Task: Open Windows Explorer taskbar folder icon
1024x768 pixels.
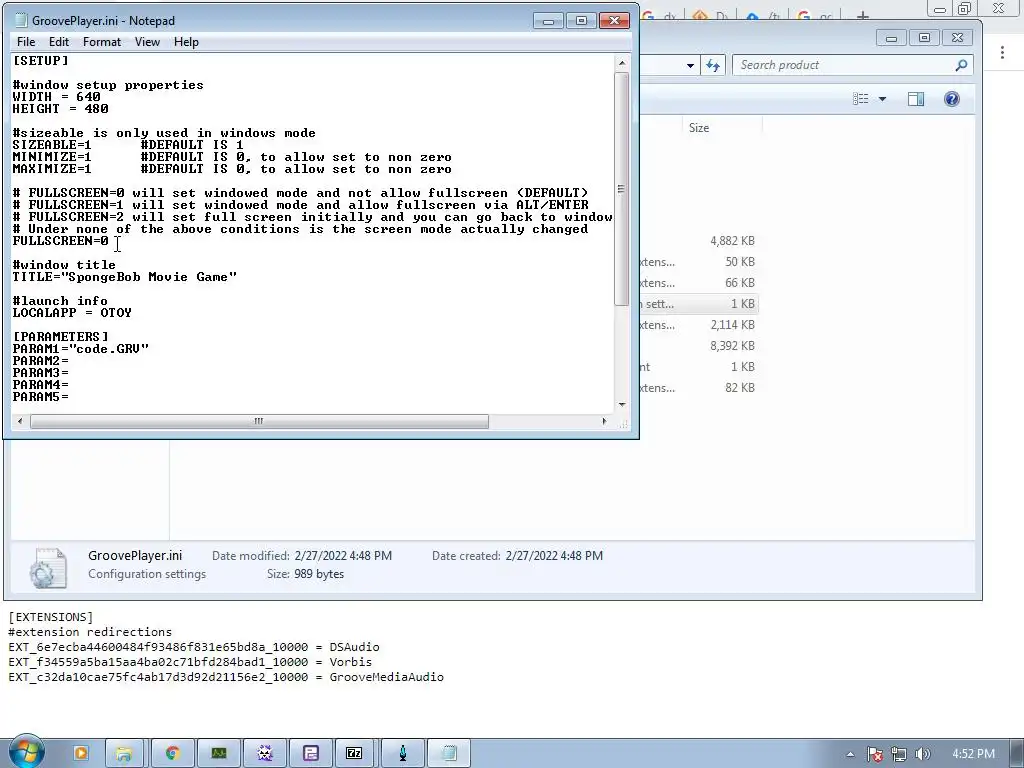Action: coord(124,753)
